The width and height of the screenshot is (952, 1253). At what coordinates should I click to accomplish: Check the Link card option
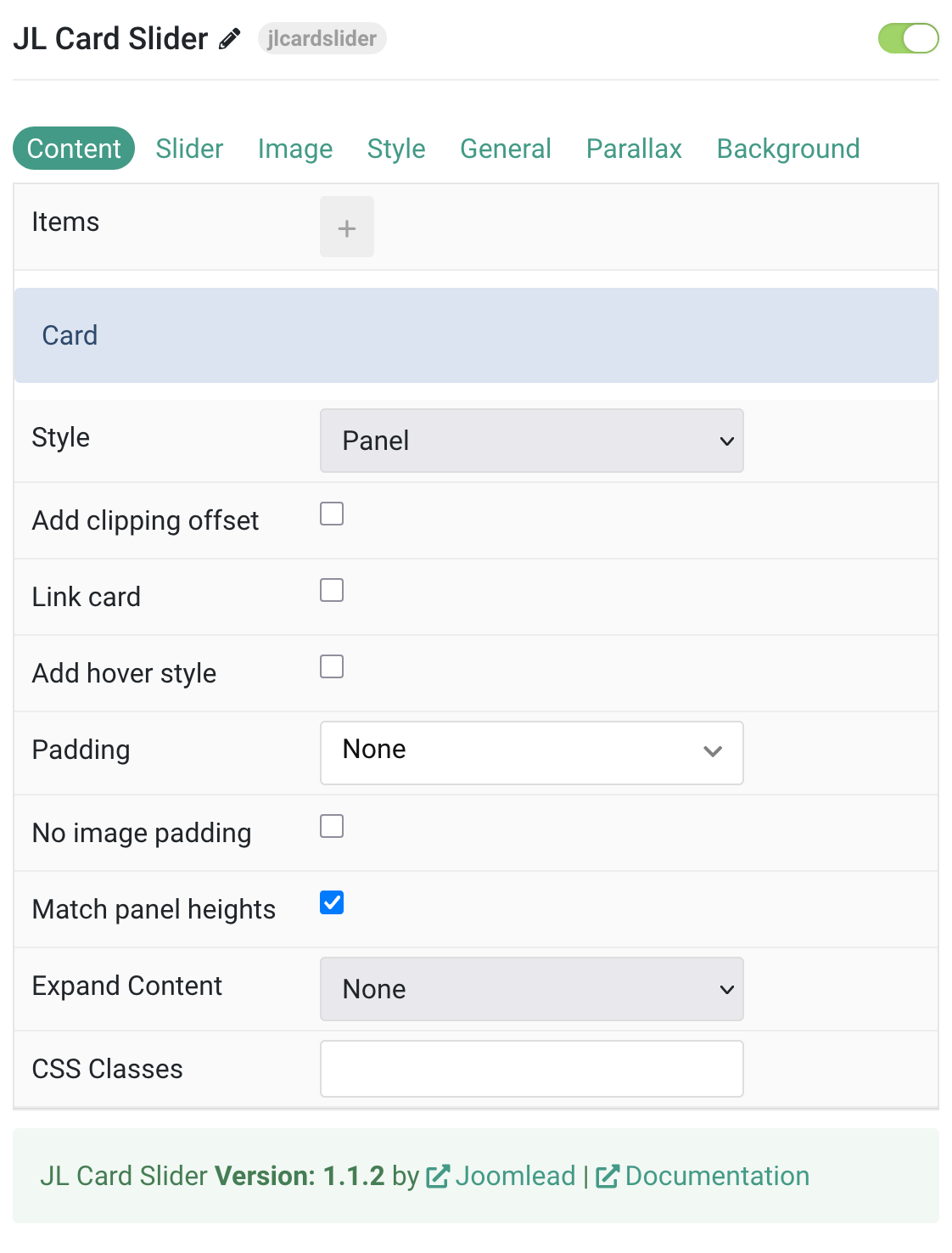[x=332, y=590]
